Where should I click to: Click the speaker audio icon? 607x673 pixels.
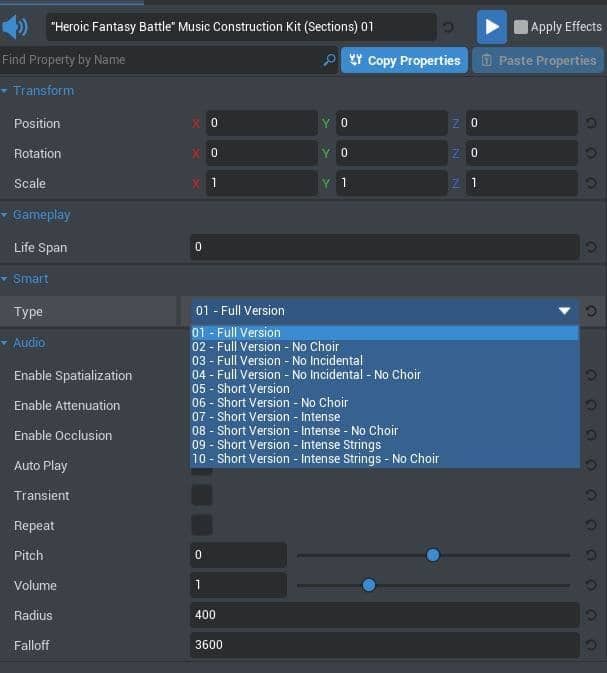click(x=16, y=27)
